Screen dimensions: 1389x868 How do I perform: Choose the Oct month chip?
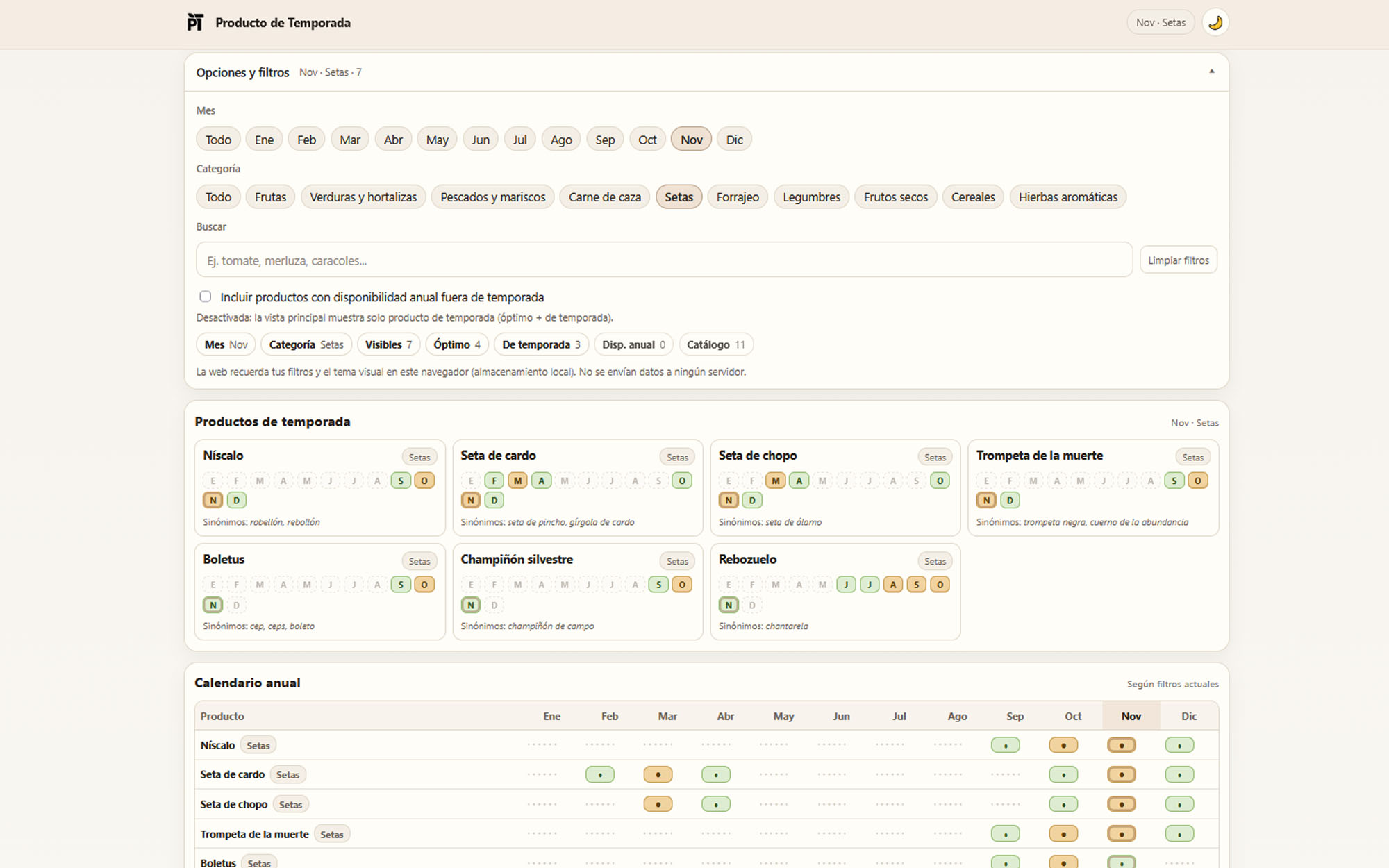point(647,140)
